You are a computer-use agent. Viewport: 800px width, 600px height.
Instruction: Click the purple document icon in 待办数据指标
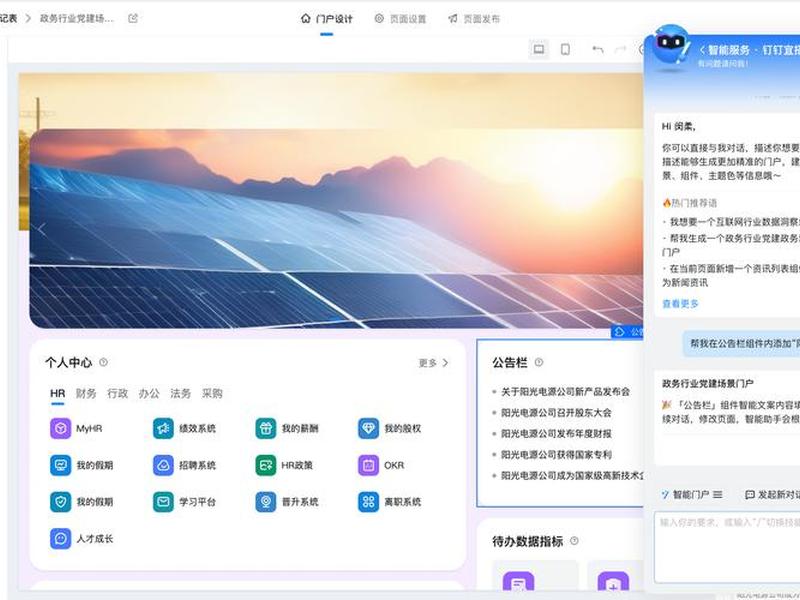[518, 583]
